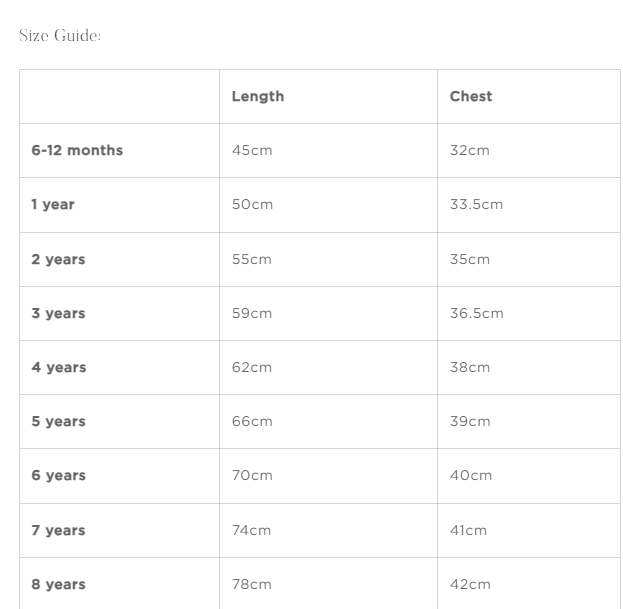
Task: Click the 5 years row label
Action: tap(58, 421)
